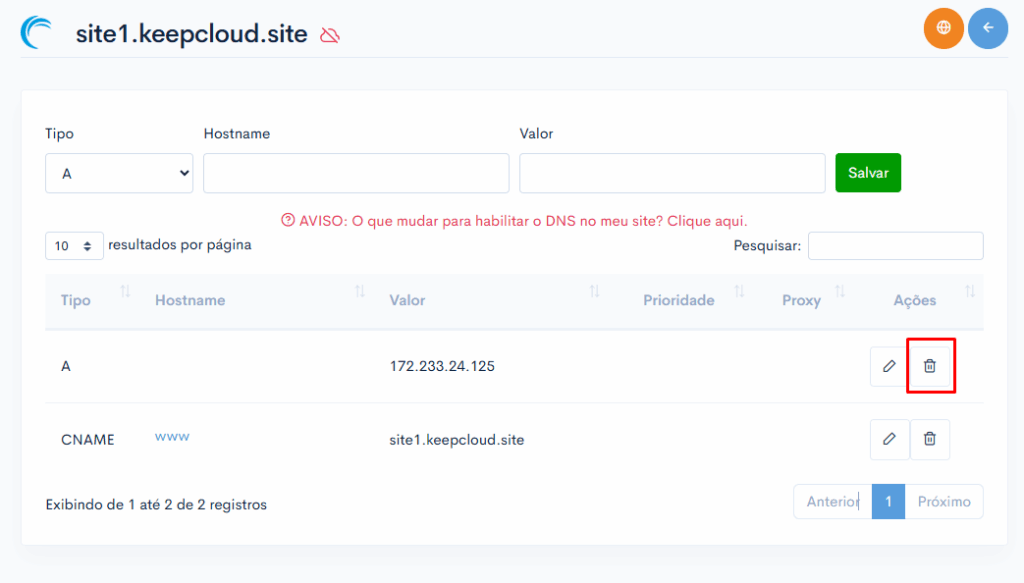
Task: Delete the CNAME www record
Action: [x=929, y=439]
